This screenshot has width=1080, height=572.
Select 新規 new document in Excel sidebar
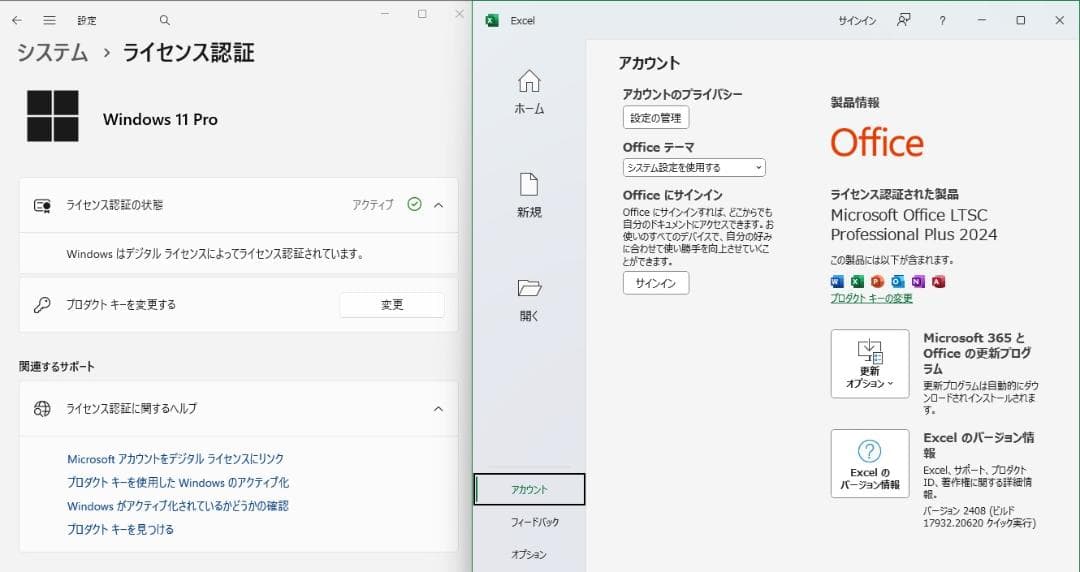(529, 196)
